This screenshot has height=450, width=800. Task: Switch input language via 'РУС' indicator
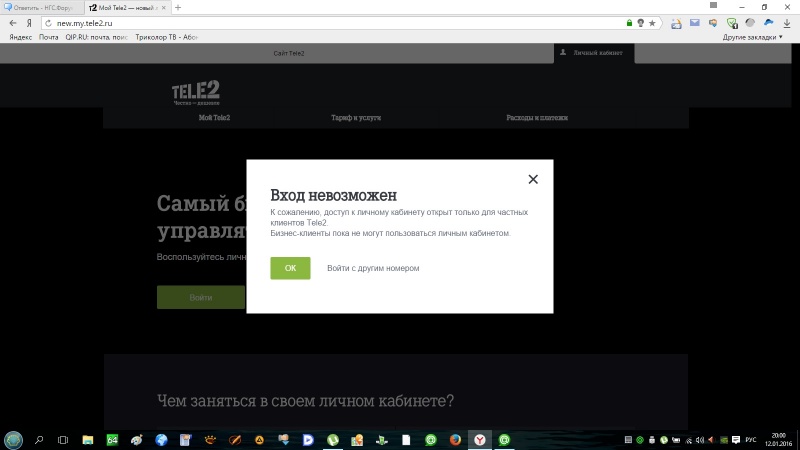(752, 439)
